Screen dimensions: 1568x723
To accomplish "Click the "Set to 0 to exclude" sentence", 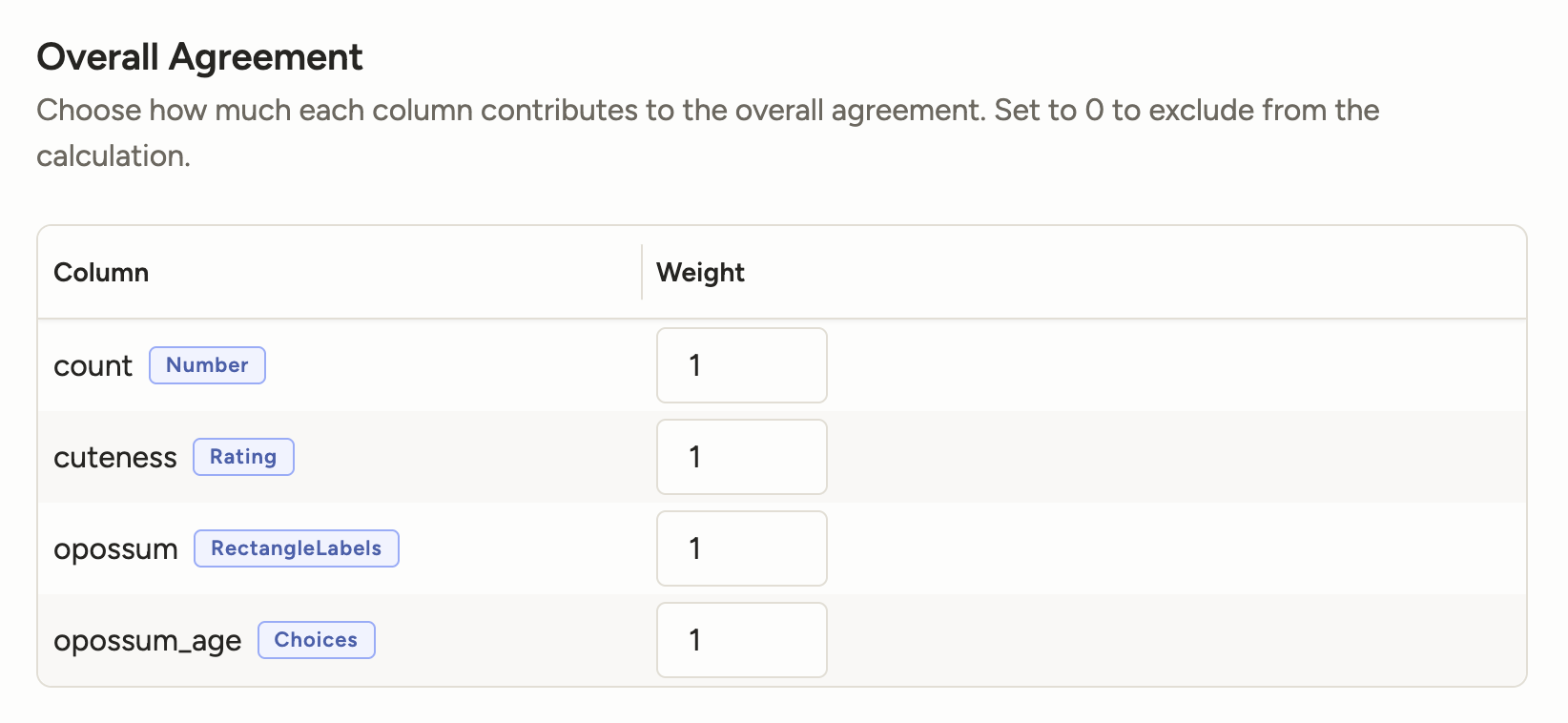I will [x=1186, y=111].
